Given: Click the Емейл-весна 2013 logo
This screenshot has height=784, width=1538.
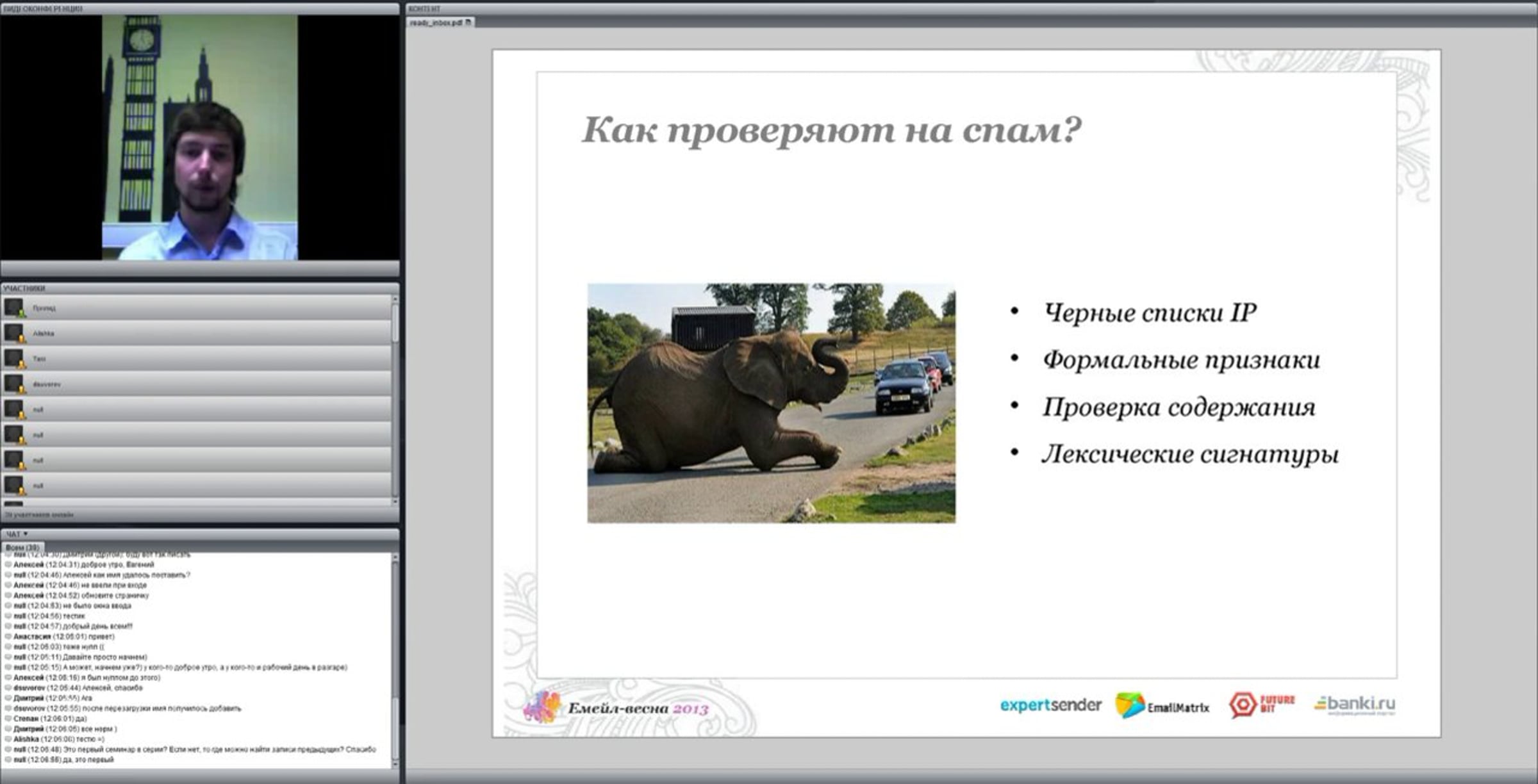Looking at the screenshot, I should point(618,708).
